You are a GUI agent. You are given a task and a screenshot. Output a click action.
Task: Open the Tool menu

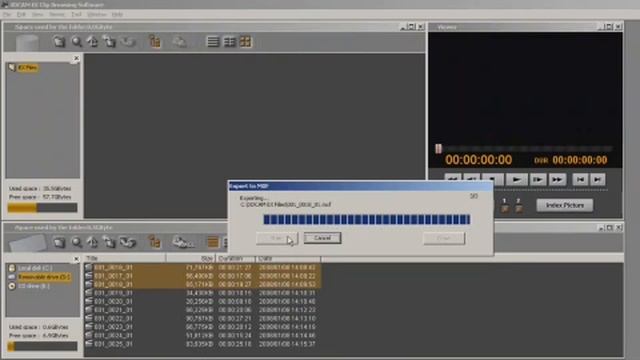(76, 14)
